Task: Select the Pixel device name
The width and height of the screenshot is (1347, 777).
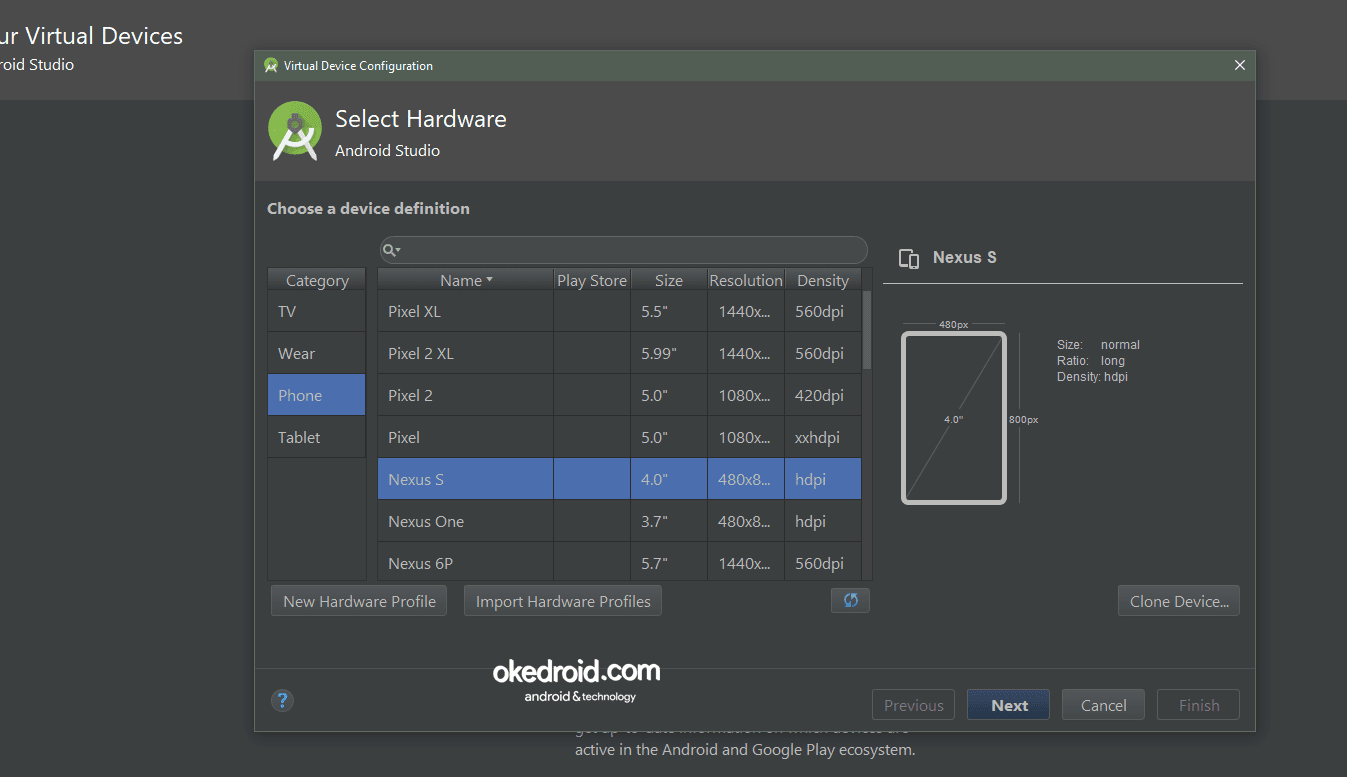Action: (x=404, y=437)
